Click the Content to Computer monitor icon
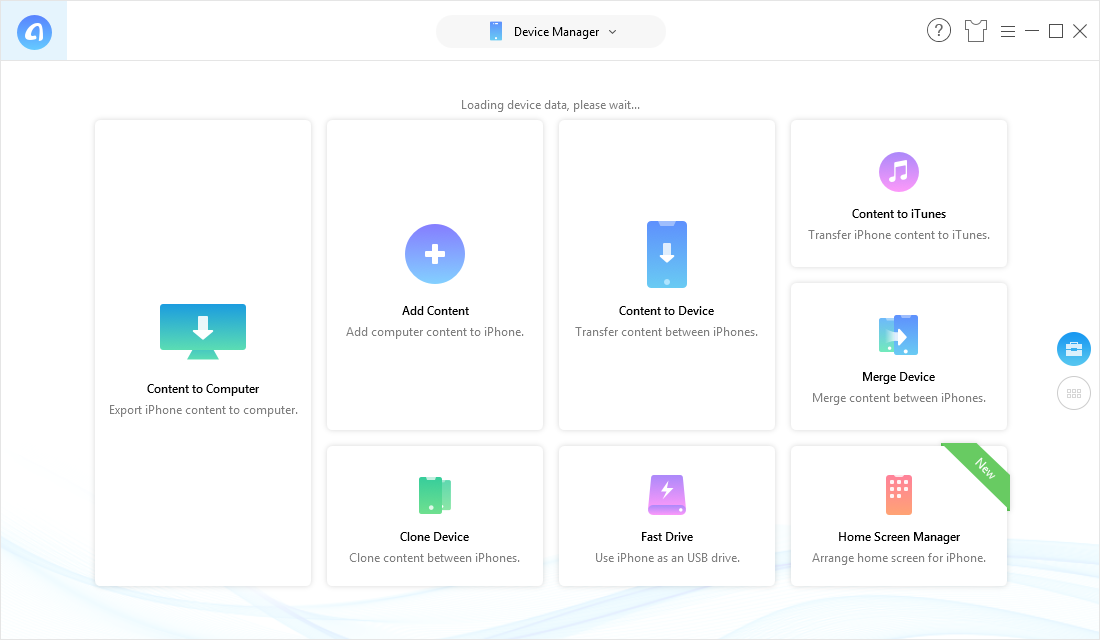 (203, 331)
